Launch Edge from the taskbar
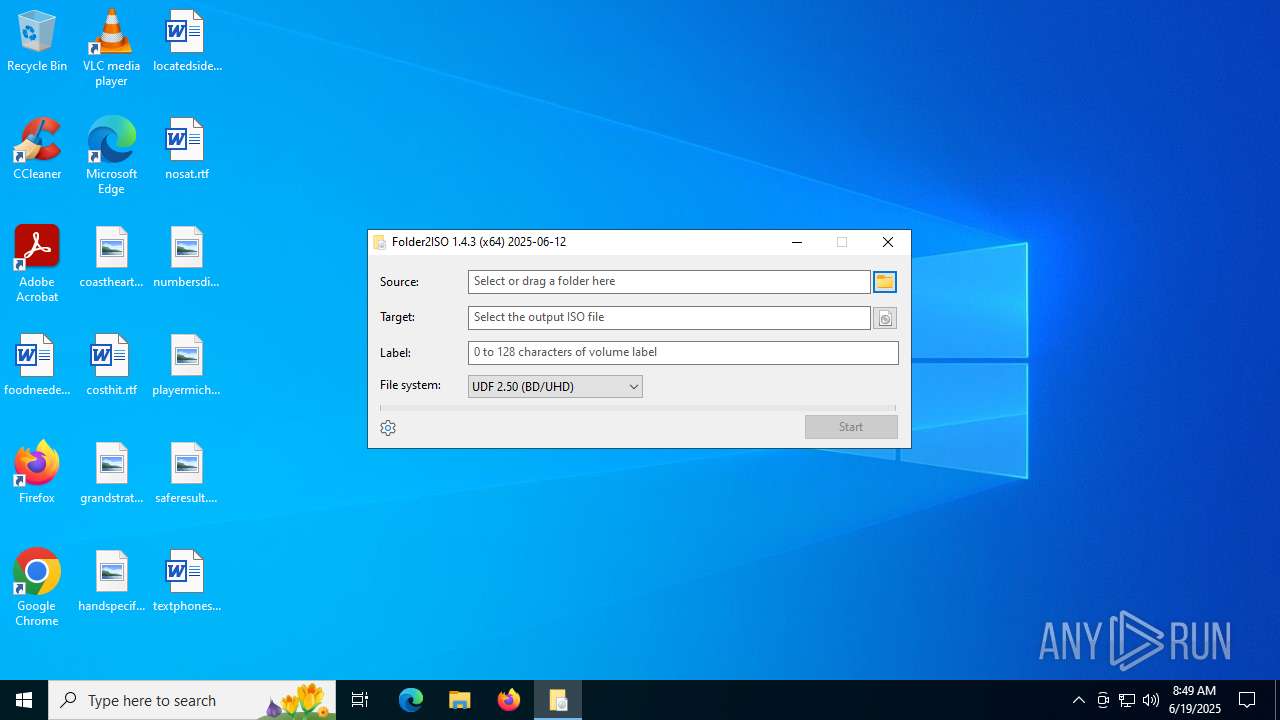Screen dimensions: 1280x720 (x=411, y=700)
